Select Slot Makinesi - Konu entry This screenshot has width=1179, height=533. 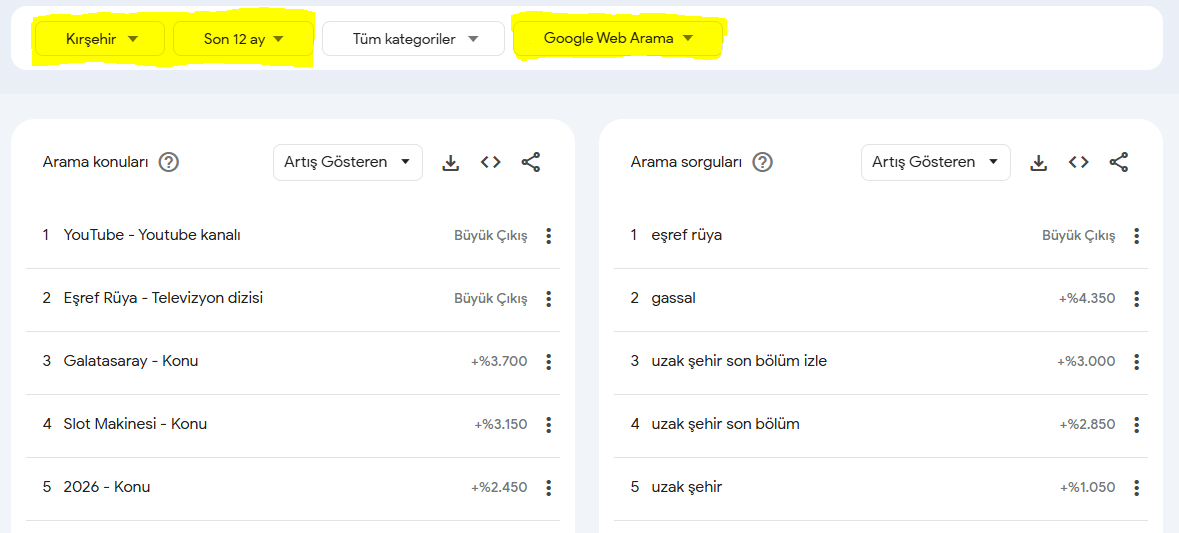coord(135,424)
